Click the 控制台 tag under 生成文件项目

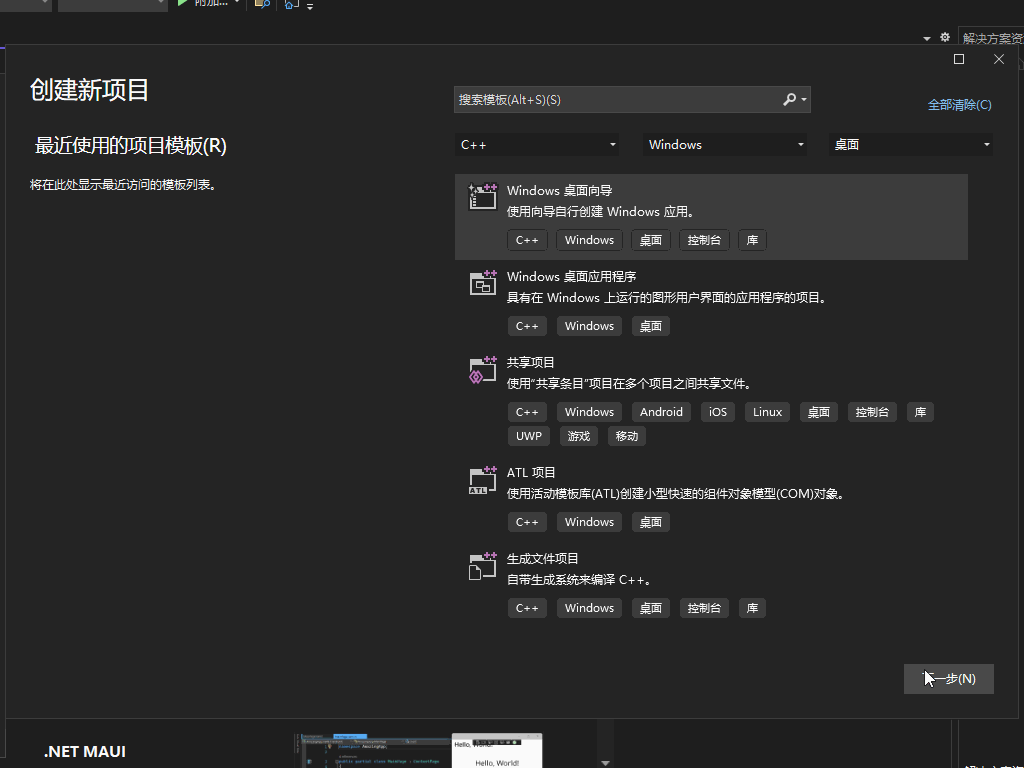pyautogui.click(x=704, y=608)
